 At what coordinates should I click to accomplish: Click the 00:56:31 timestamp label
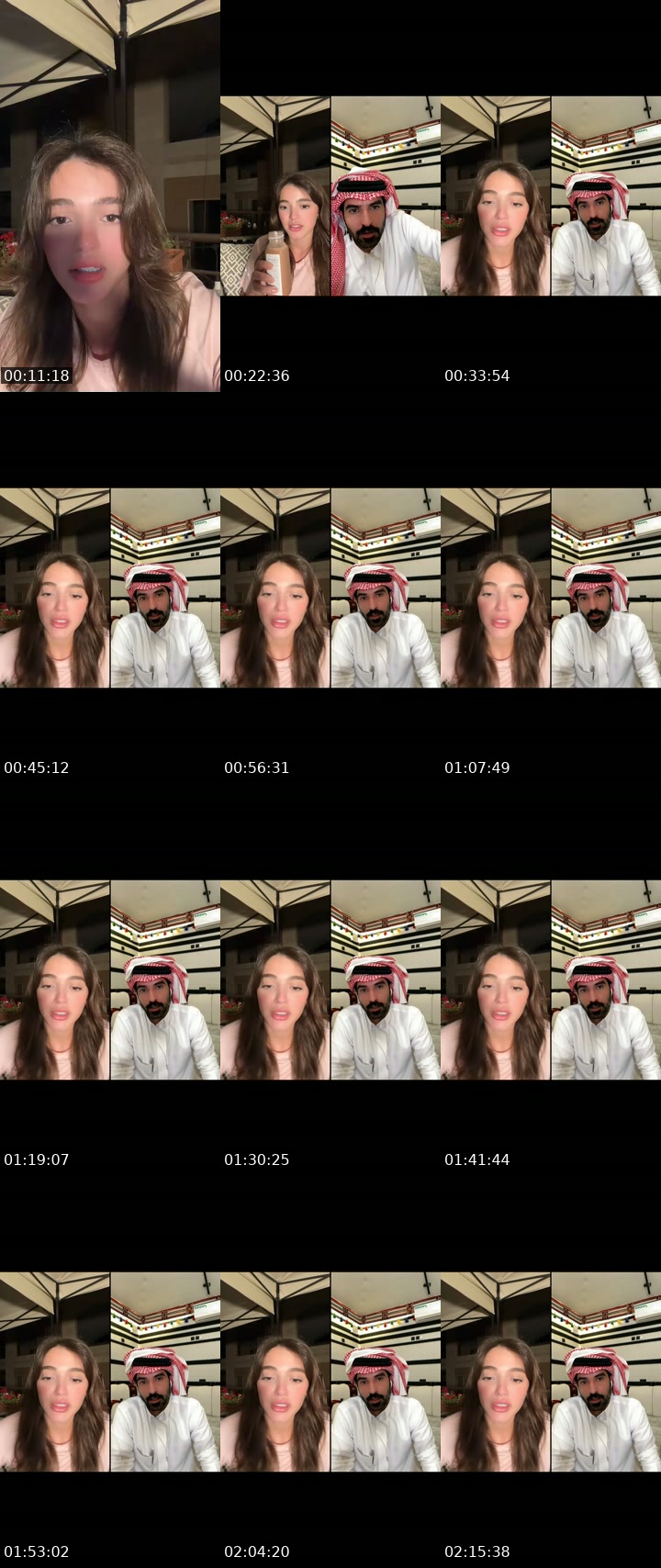click(x=257, y=767)
